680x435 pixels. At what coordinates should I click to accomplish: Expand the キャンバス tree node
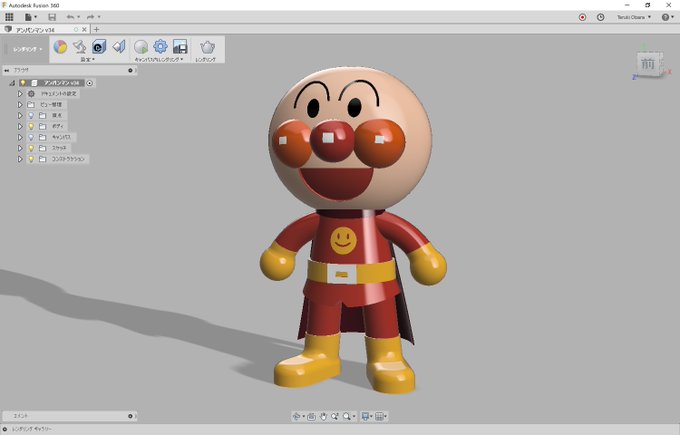(20, 137)
